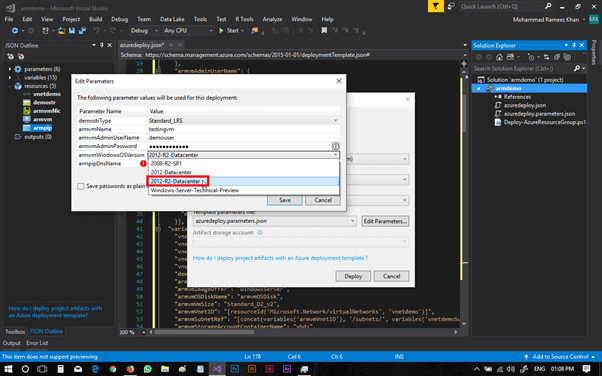
Task: Open the Build menu
Action: click(96, 19)
